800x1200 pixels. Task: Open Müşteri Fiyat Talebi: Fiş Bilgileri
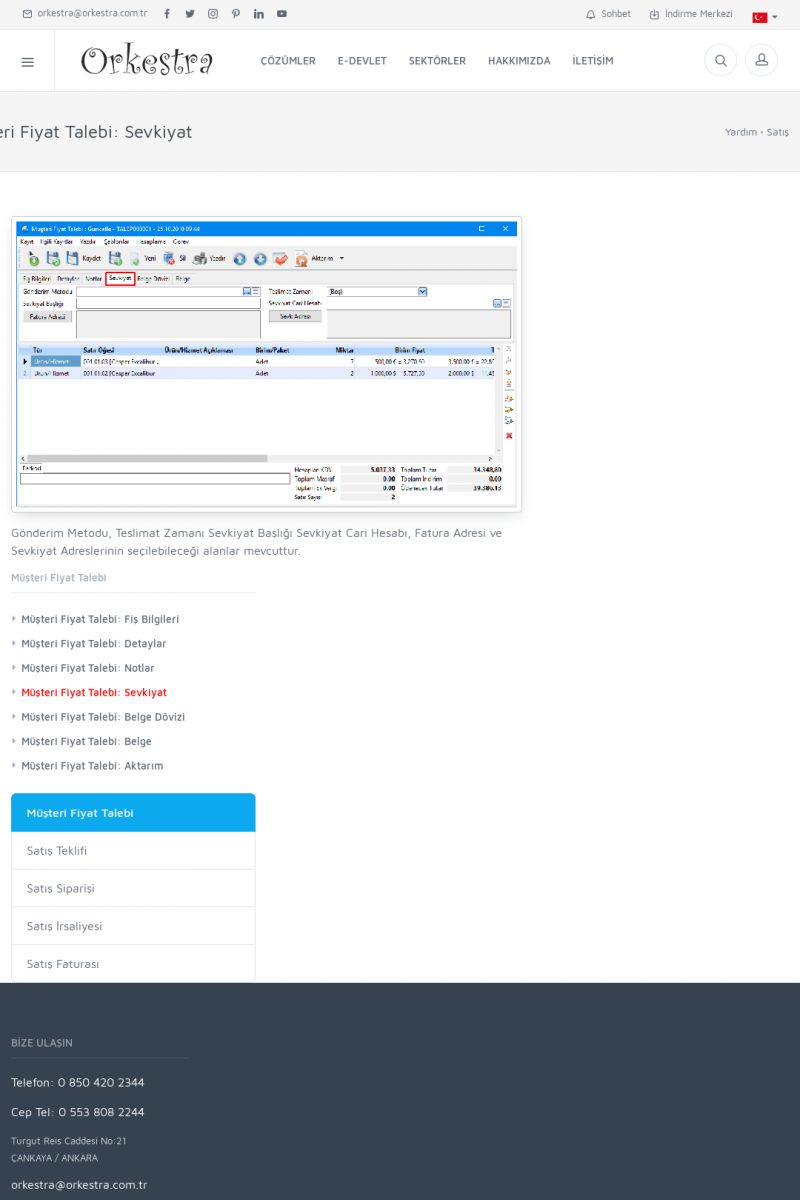100,619
